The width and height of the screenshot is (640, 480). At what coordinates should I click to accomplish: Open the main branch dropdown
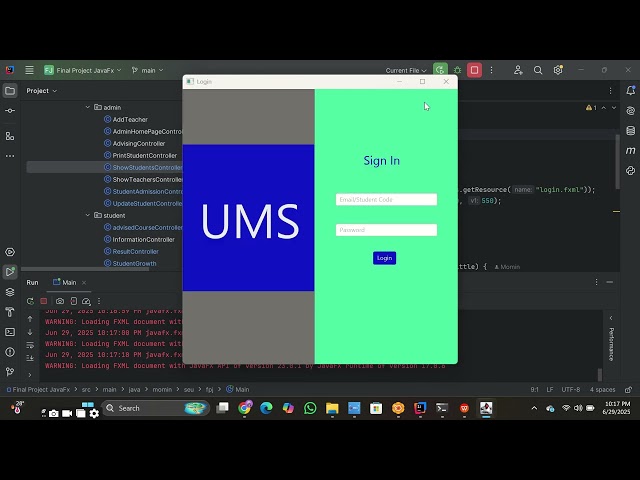coord(147,70)
